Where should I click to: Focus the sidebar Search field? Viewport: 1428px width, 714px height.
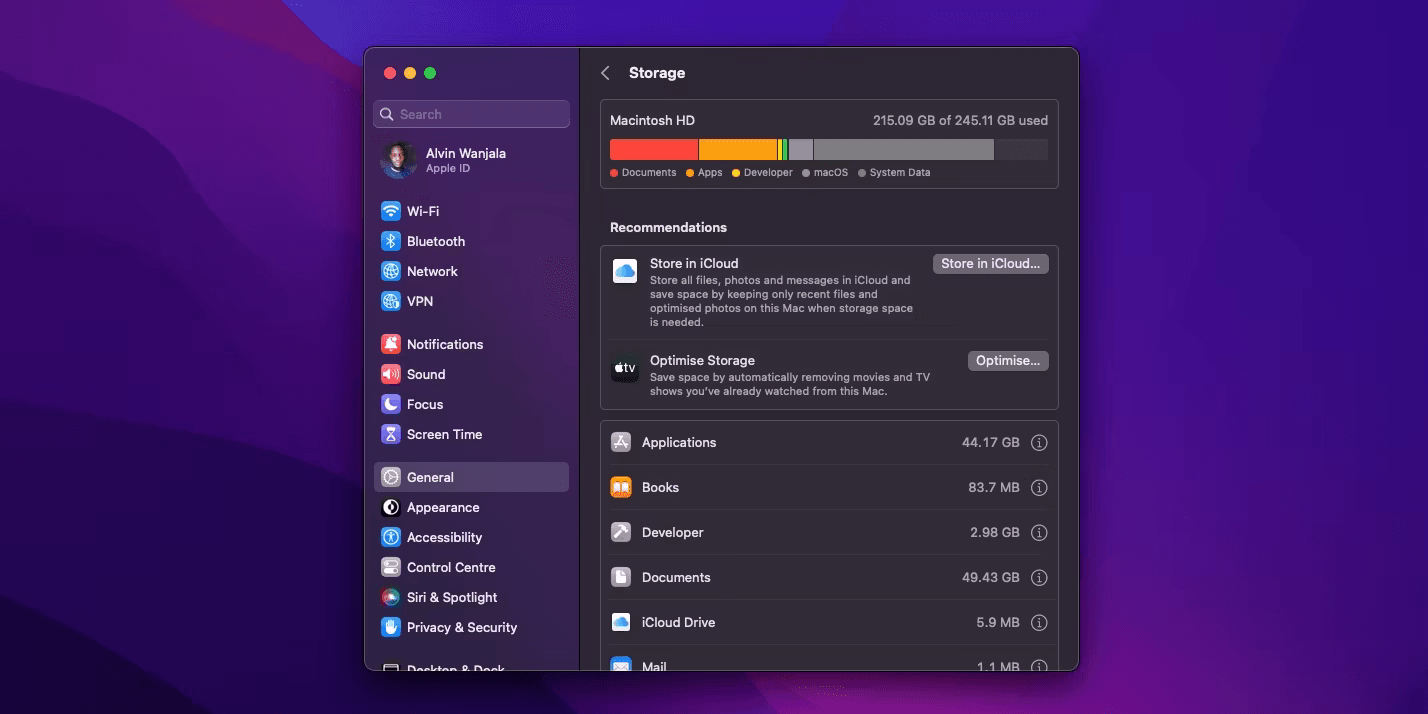tap(472, 114)
